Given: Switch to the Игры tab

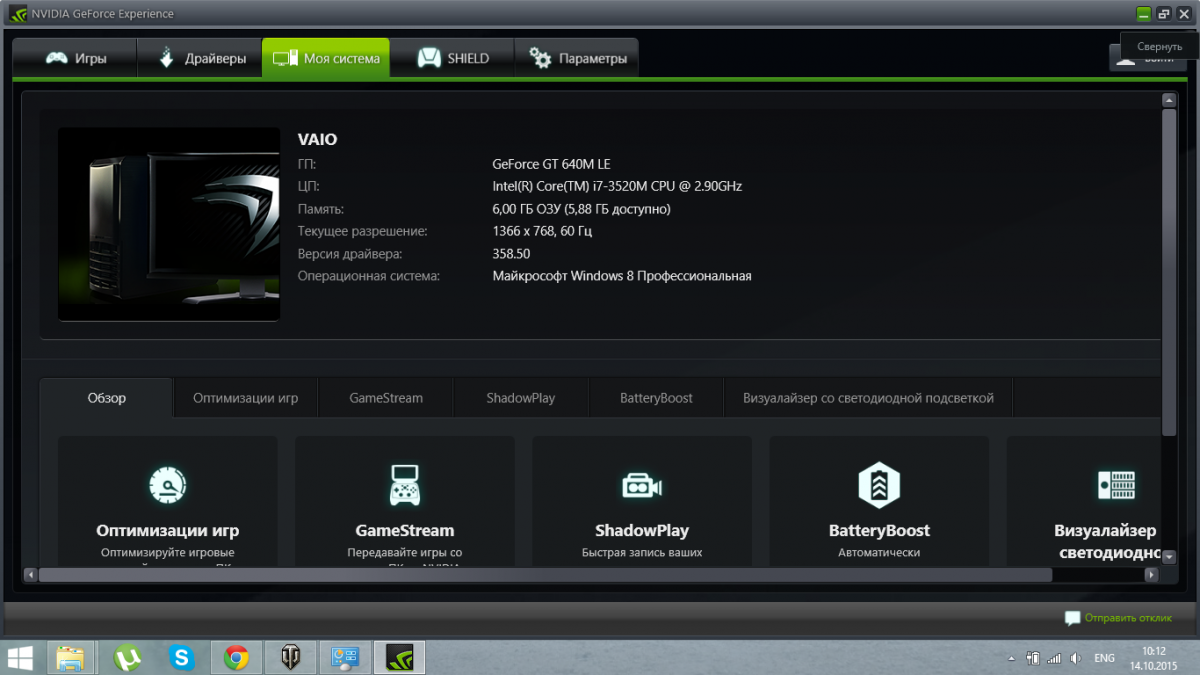Looking at the screenshot, I should click(x=76, y=58).
